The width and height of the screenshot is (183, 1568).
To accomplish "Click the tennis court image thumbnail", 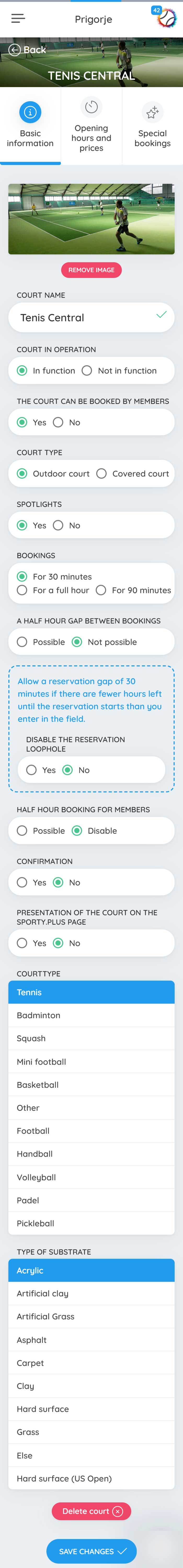I will (91, 219).
